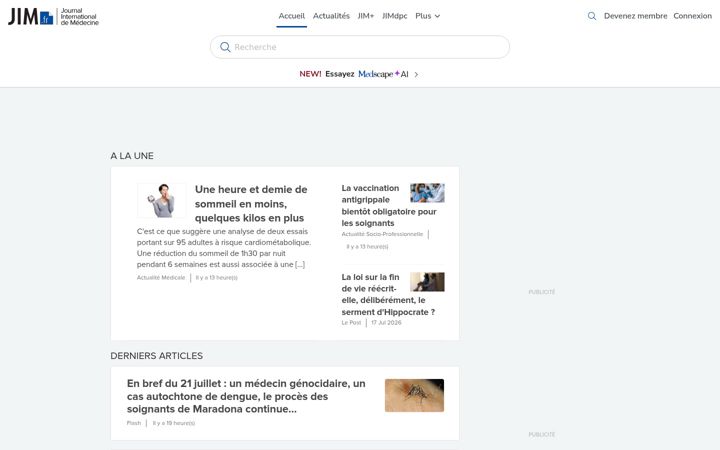720x450 pixels.
Task: Click the fin de vie article thumbnail
Action: (x=427, y=282)
